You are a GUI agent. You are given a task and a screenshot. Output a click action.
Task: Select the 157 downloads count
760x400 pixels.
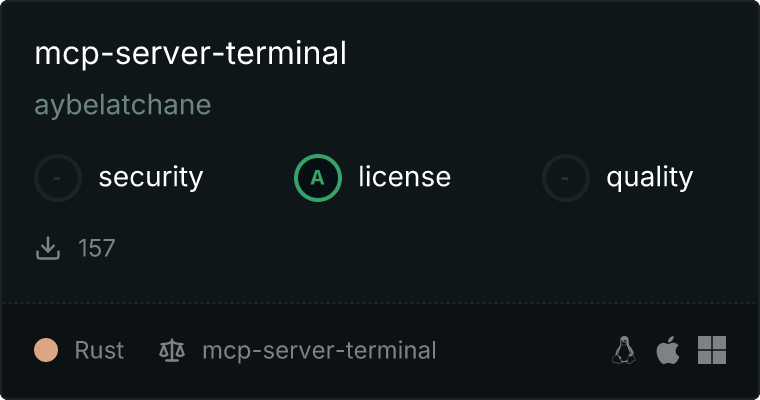[96, 248]
